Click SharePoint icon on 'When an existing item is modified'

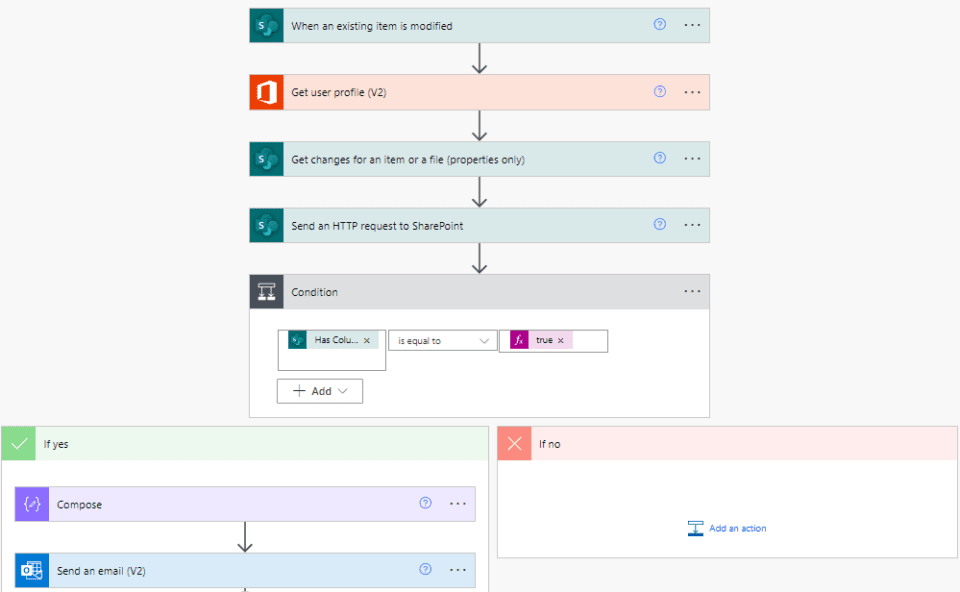tap(266, 26)
